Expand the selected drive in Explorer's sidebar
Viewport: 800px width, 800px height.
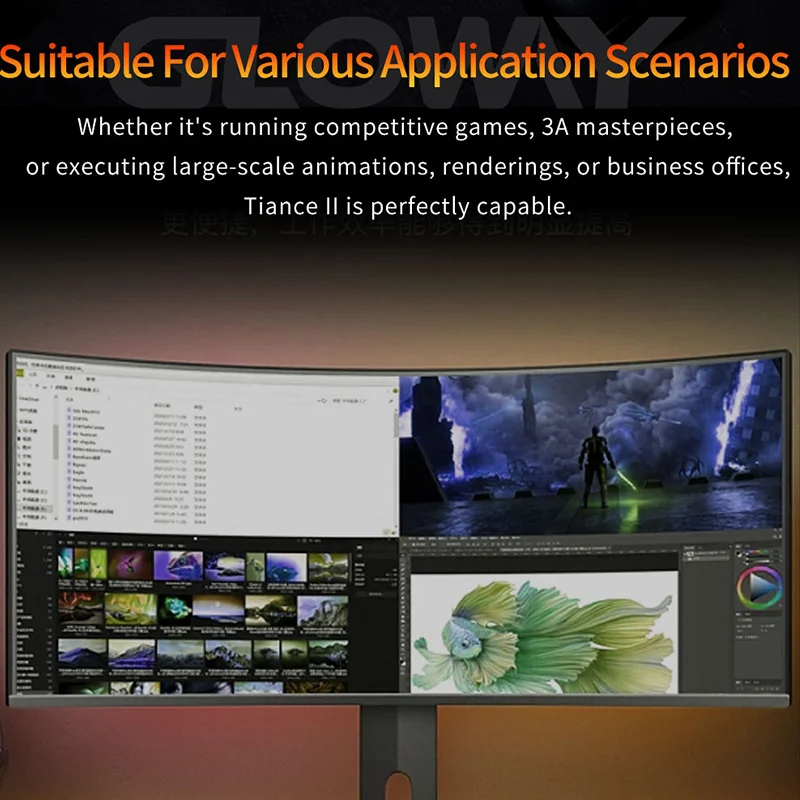click(21, 508)
